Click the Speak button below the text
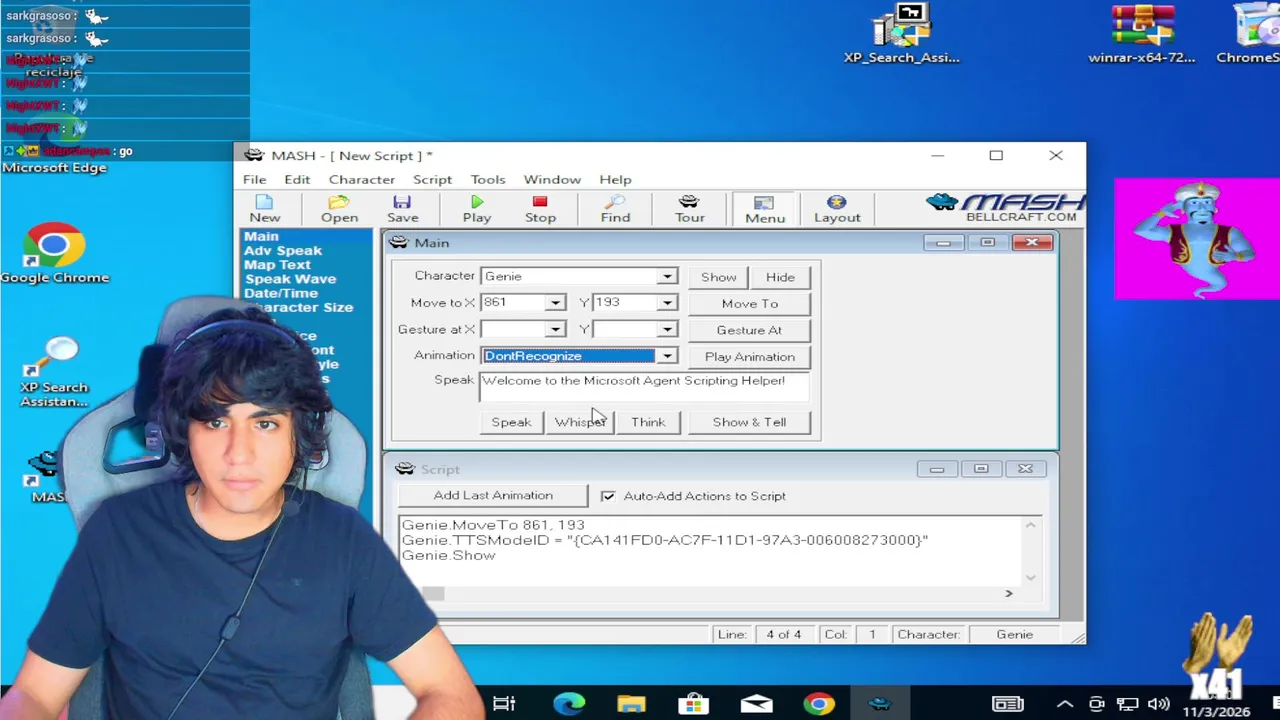The image size is (1280, 720). coord(511,422)
